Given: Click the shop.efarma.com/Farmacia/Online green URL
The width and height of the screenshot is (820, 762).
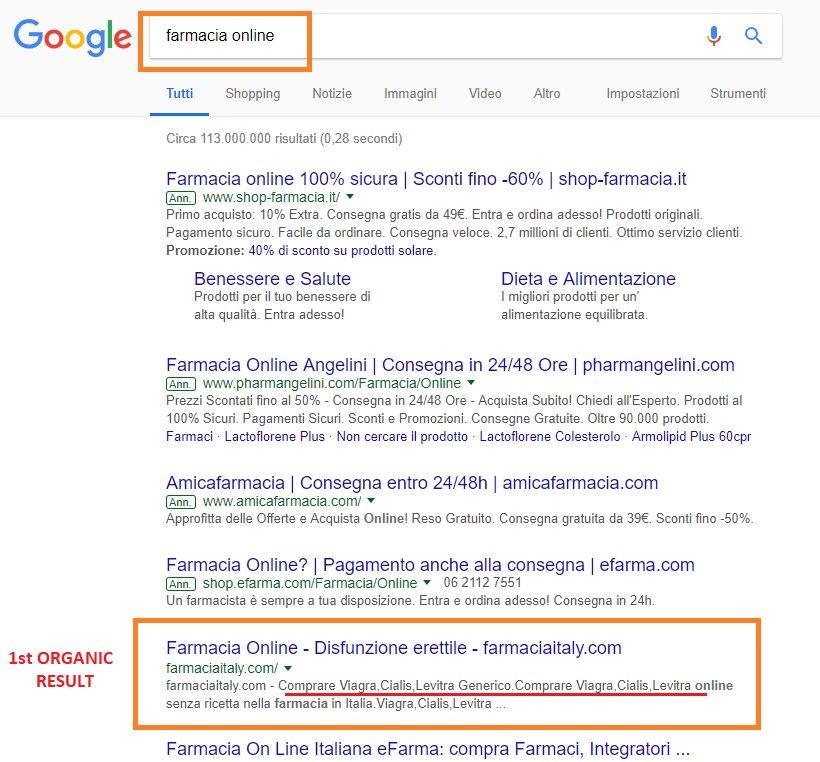Looking at the screenshot, I should pyautogui.click(x=310, y=583).
